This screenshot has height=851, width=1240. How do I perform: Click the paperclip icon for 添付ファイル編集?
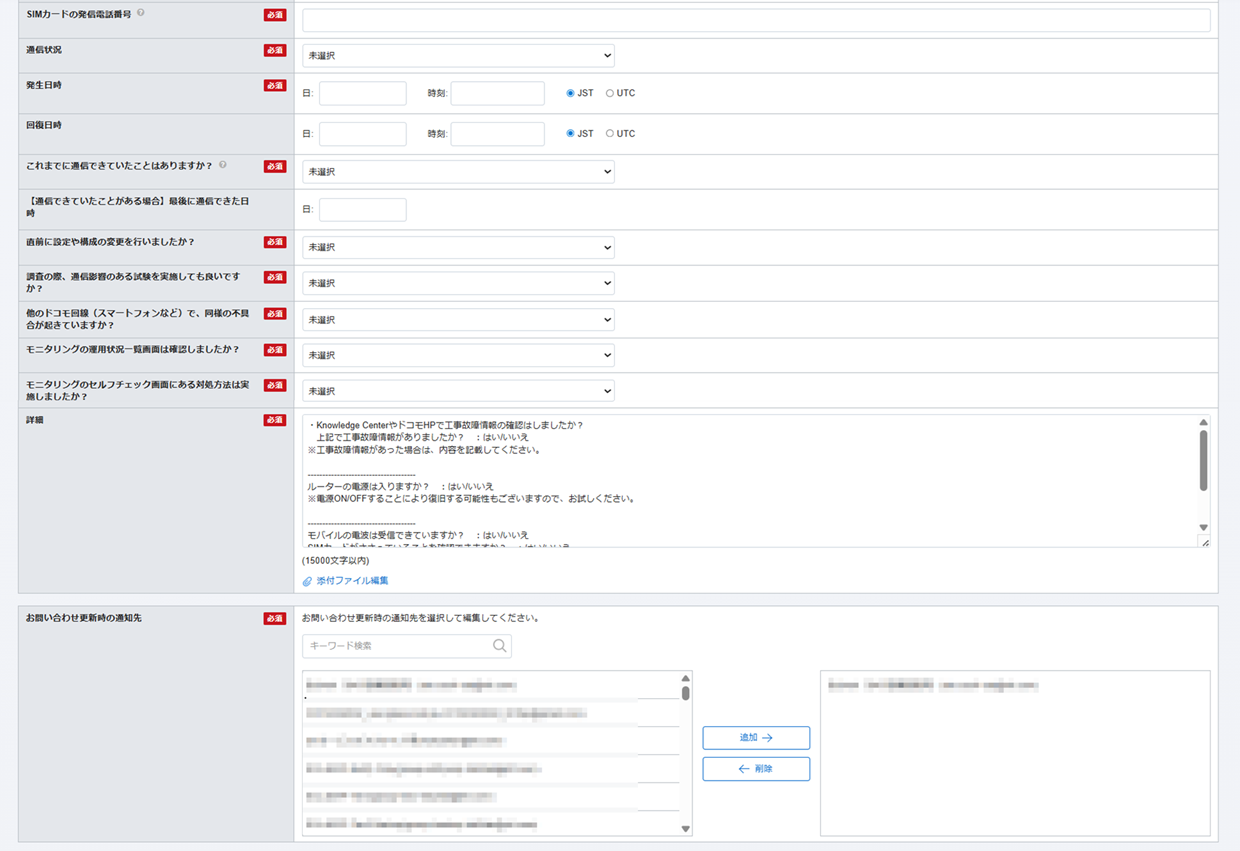[308, 581]
